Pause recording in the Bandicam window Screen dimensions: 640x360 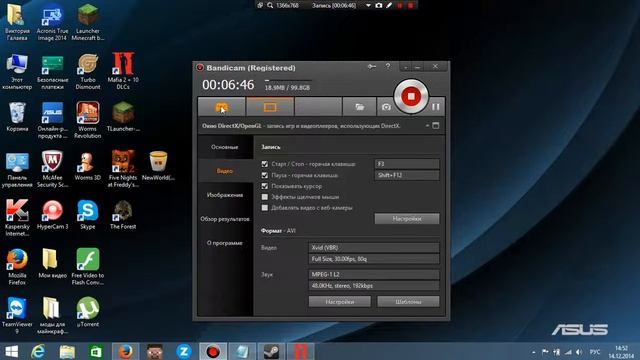pos(436,107)
